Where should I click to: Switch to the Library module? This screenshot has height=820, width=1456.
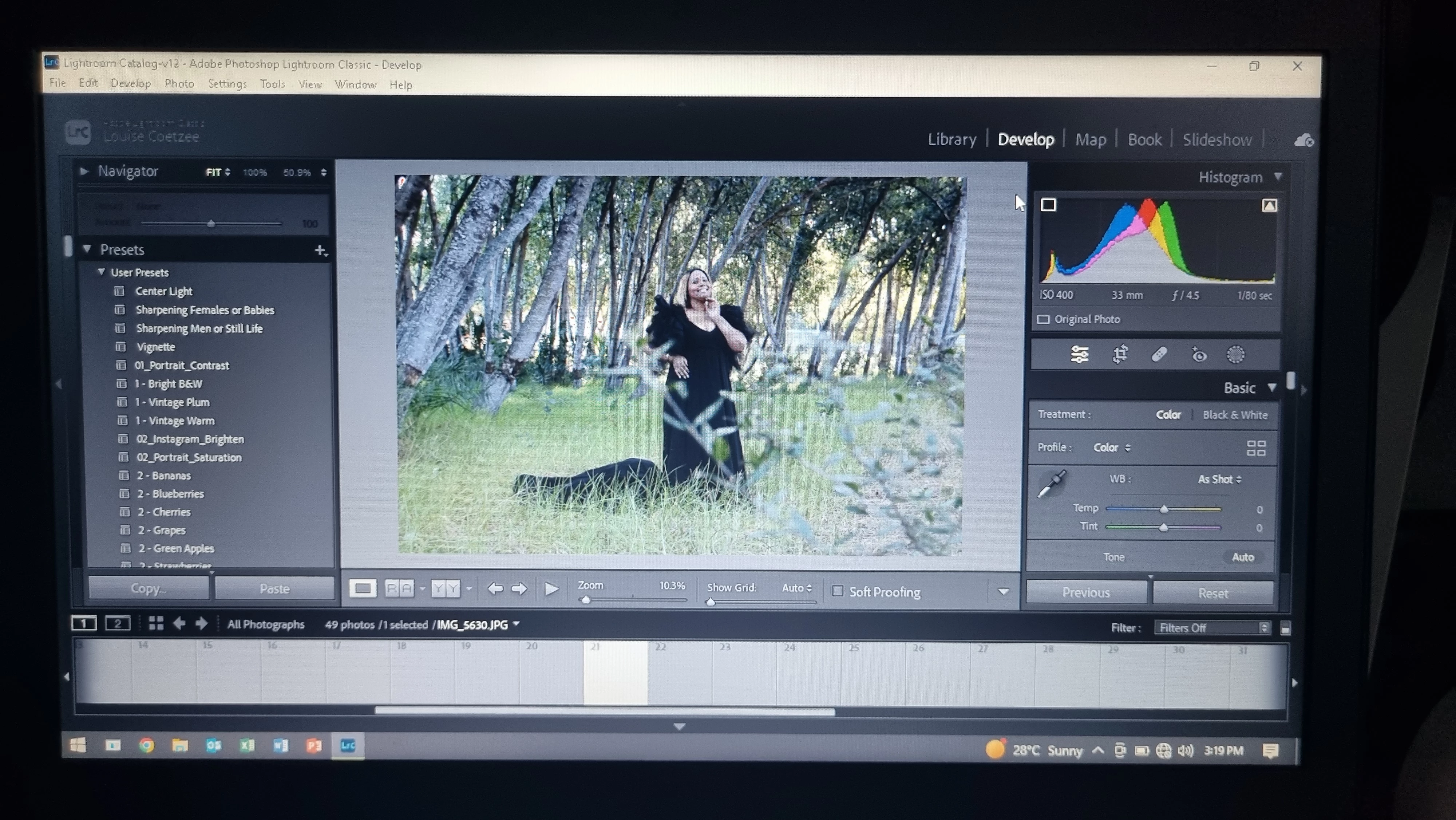coord(952,140)
